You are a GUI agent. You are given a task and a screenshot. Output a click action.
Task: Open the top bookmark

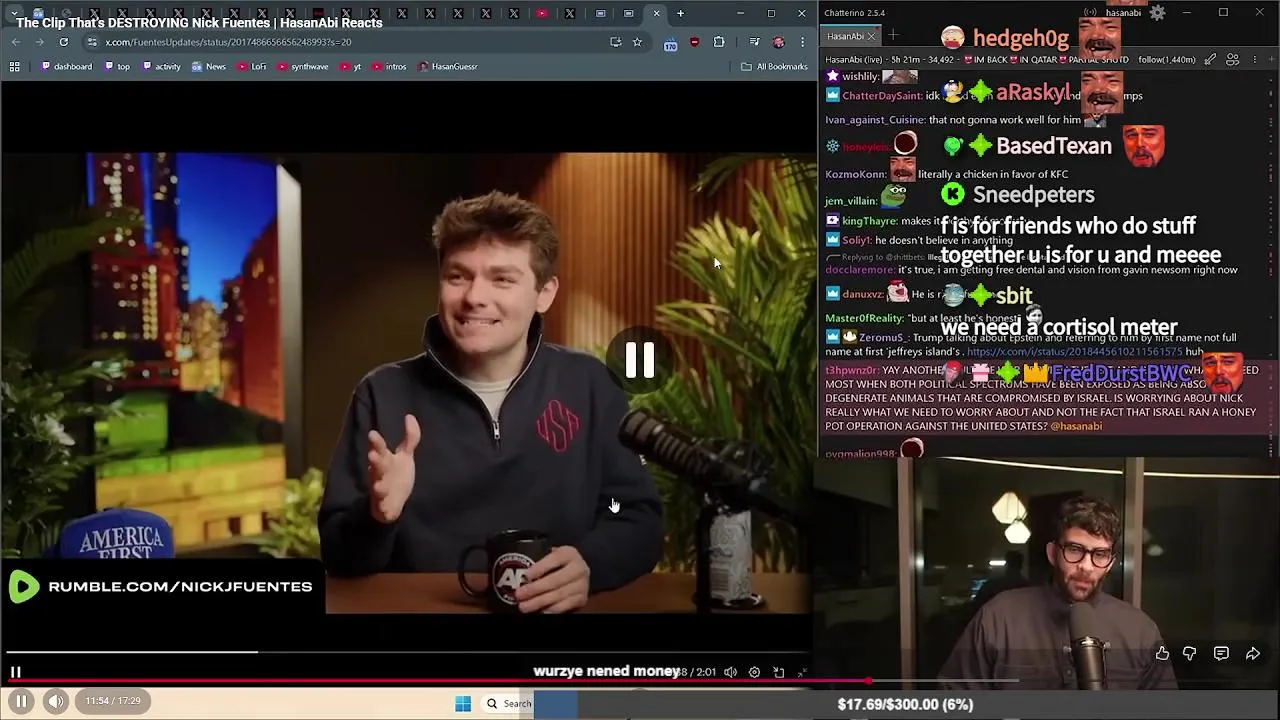click(117, 66)
